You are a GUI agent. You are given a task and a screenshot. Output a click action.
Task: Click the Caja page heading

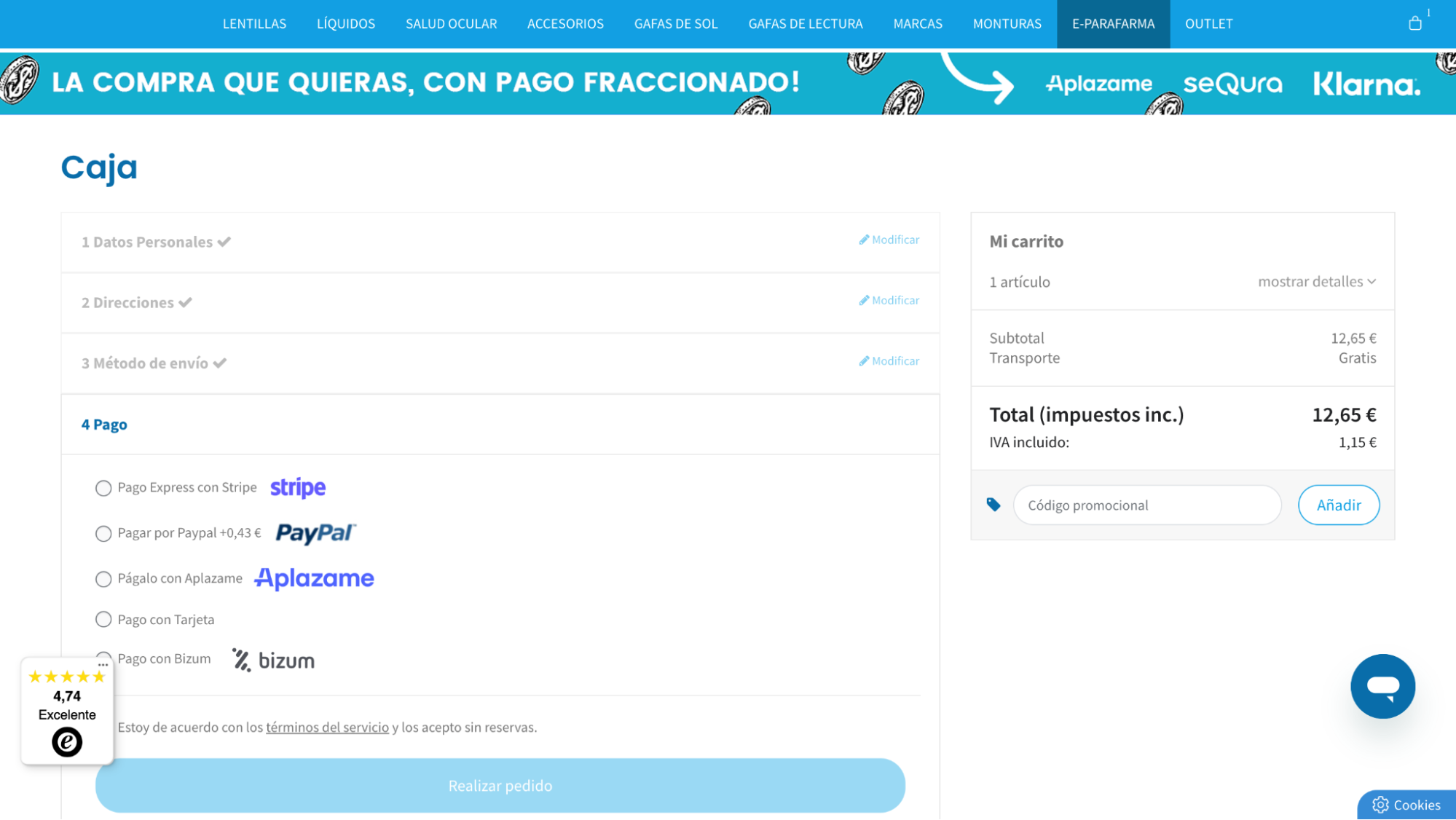point(99,168)
